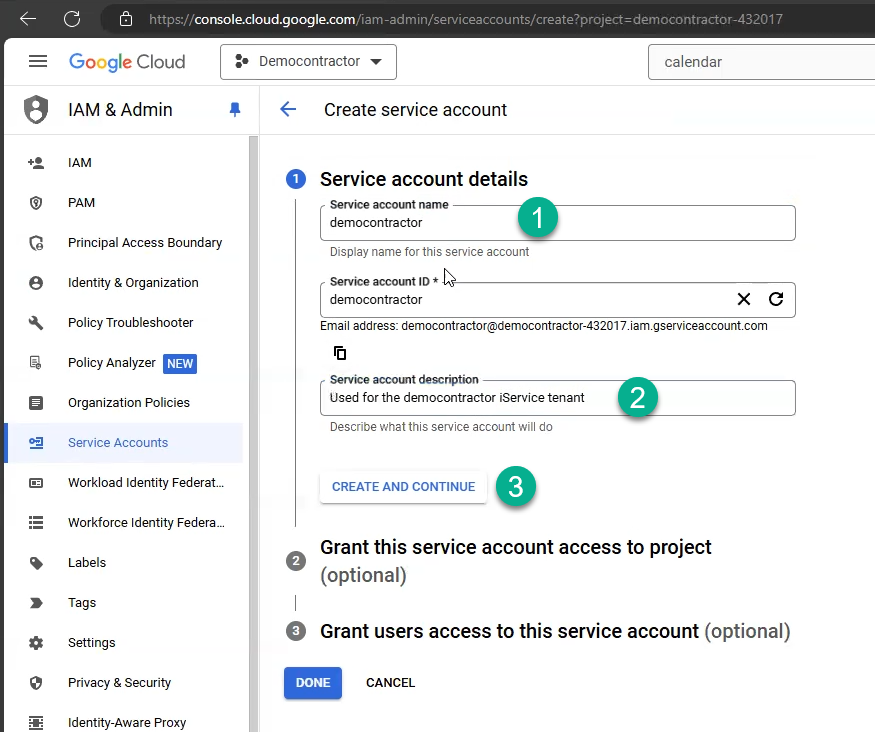This screenshot has height=732, width=875.
Task: Open IAM in the sidebar
Action: click(x=80, y=163)
